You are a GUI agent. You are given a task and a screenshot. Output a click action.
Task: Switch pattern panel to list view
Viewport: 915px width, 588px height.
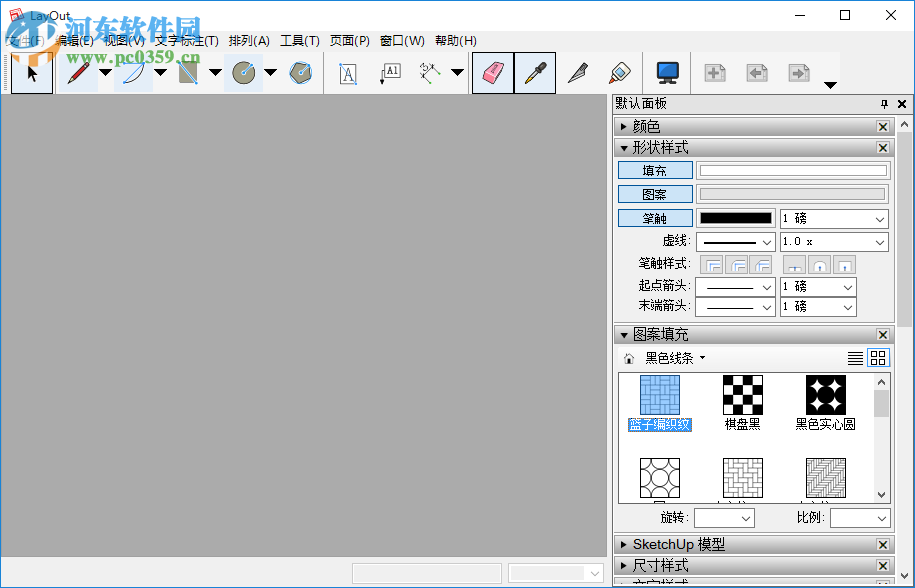coord(857,357)
